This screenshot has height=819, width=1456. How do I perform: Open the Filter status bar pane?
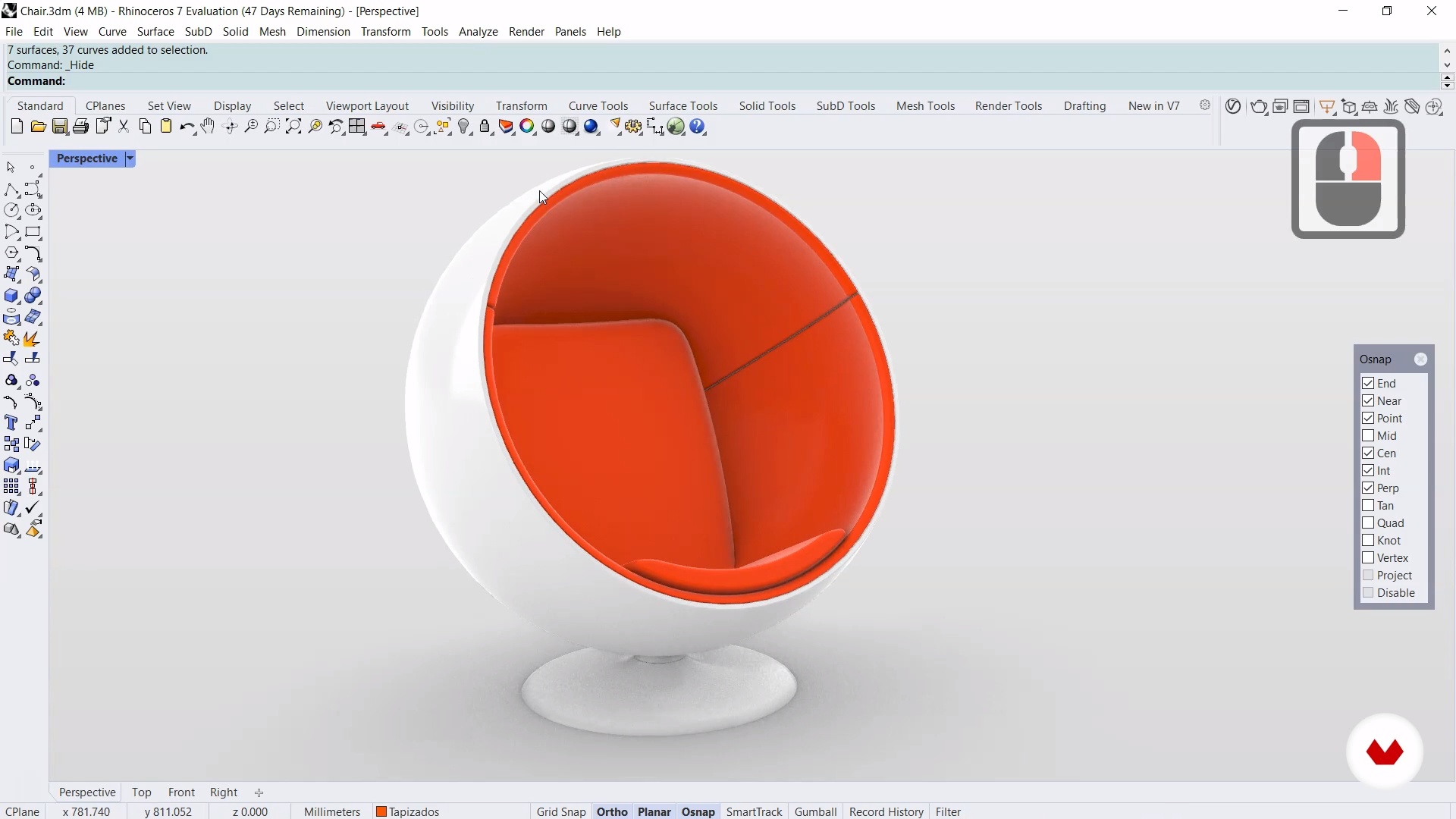pyautogui.click(x=948, y=811)
